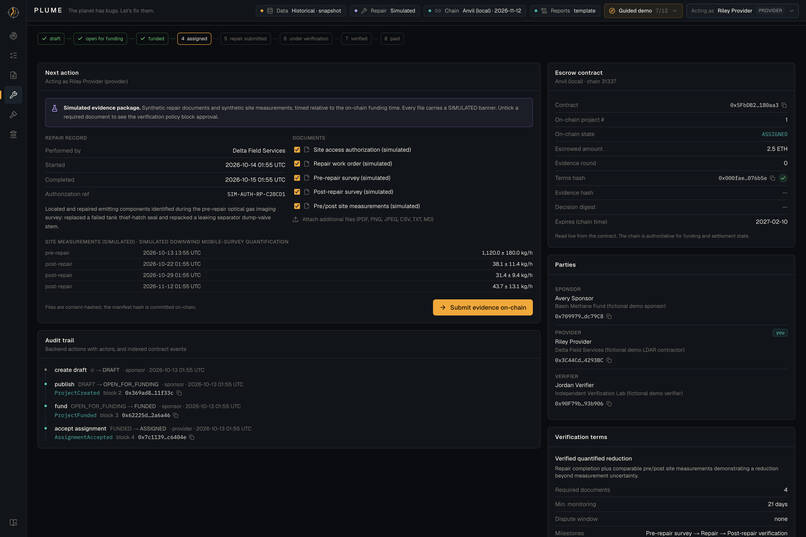Uncheck Pre-repair survey (simulated)

(297, 178)
